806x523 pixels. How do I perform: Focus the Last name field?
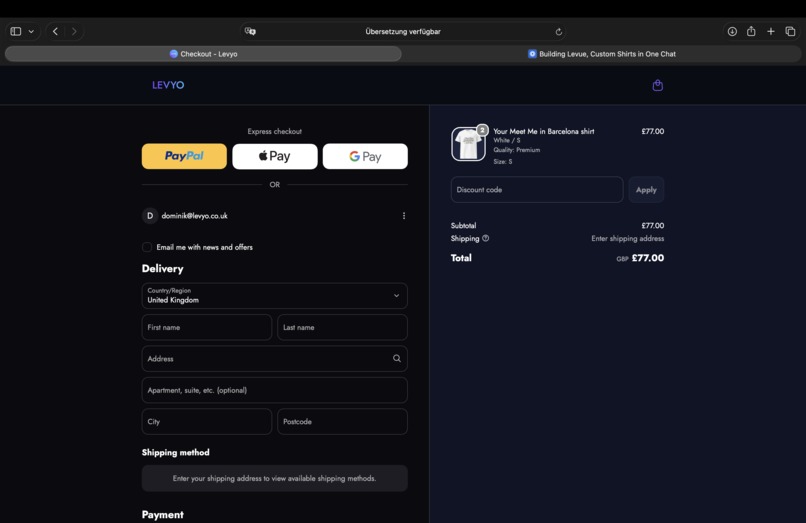[342, 327]
